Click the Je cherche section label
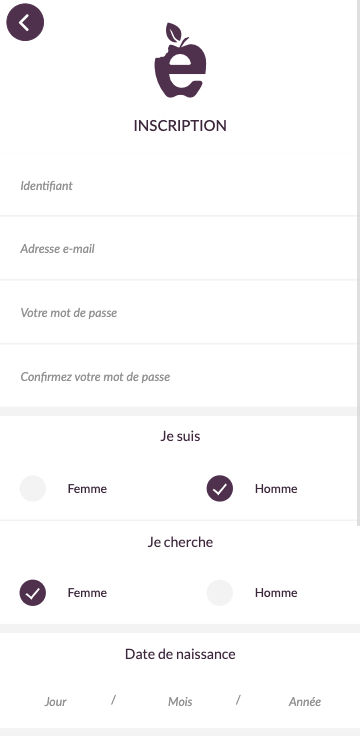Screen dimensions: 360x736 (x=180, y=542)
